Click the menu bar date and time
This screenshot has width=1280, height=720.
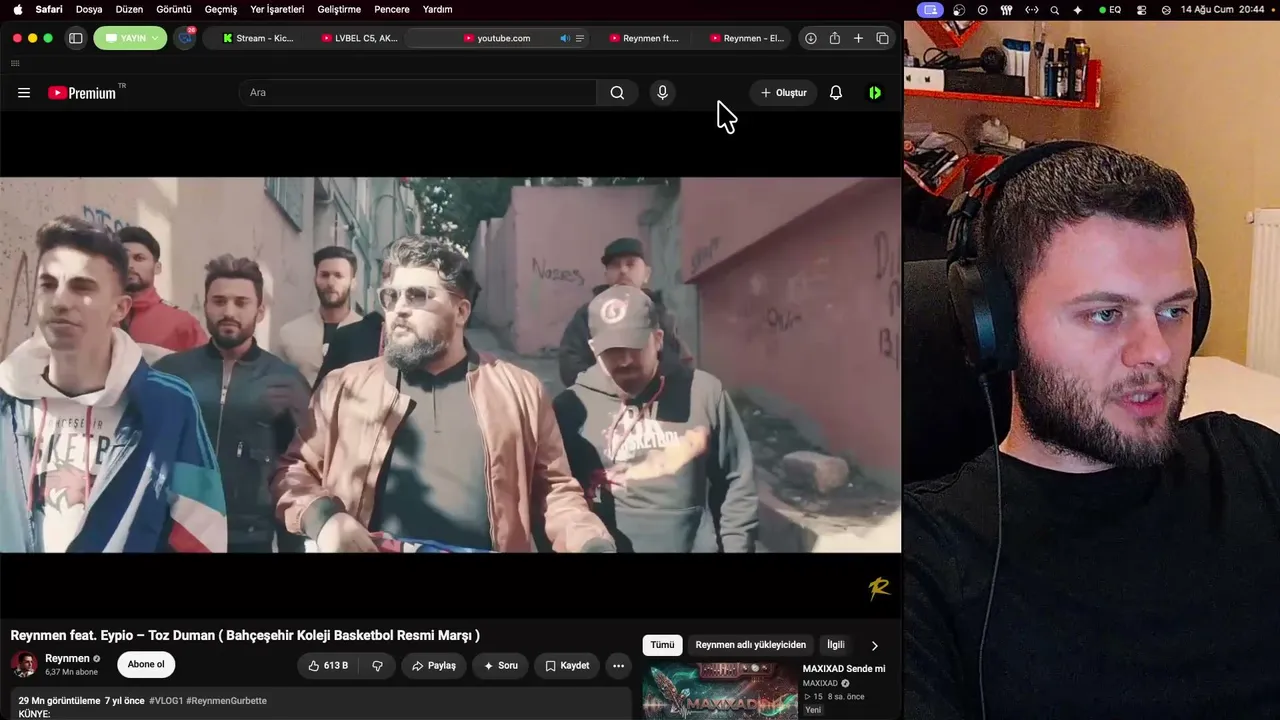[x=1223, y=10]
